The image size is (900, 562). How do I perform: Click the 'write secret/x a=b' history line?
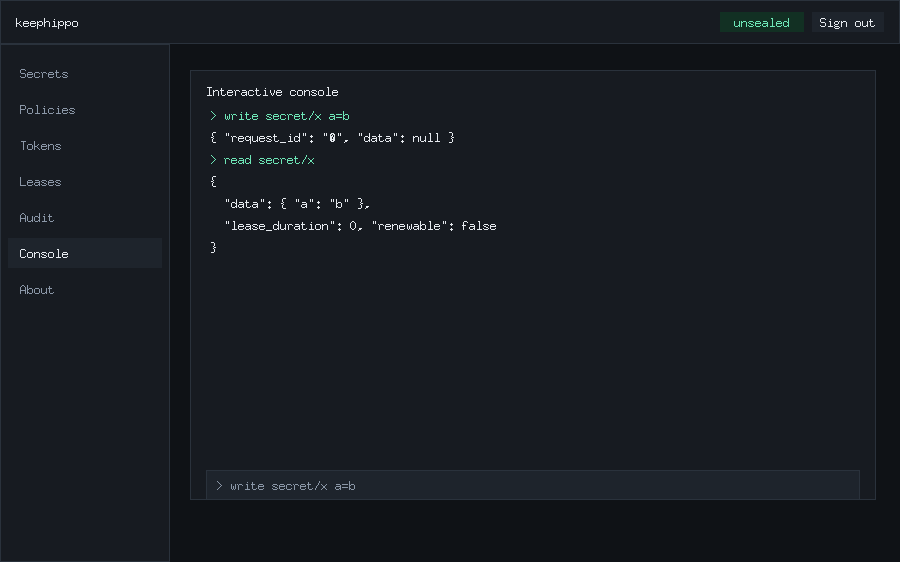[x=280, y=116]
